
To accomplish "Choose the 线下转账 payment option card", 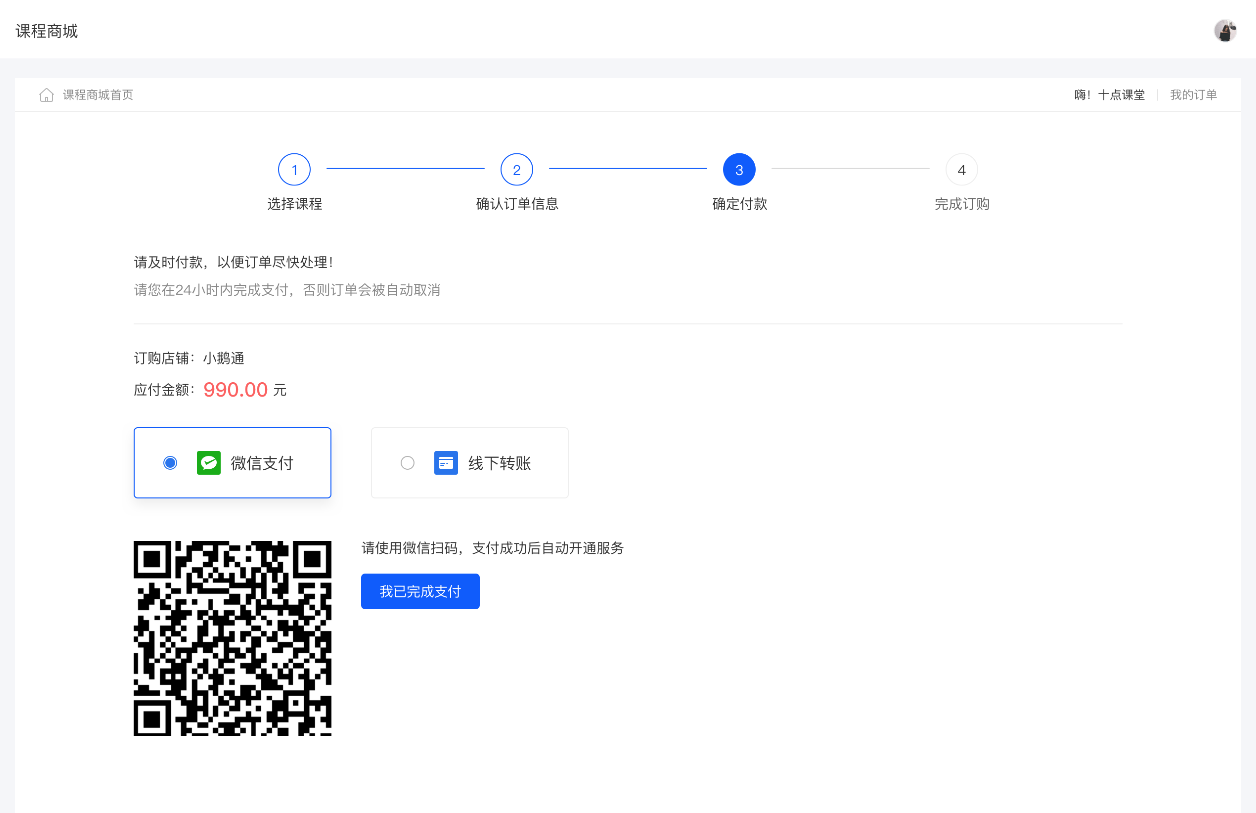I will pos(470,463).
